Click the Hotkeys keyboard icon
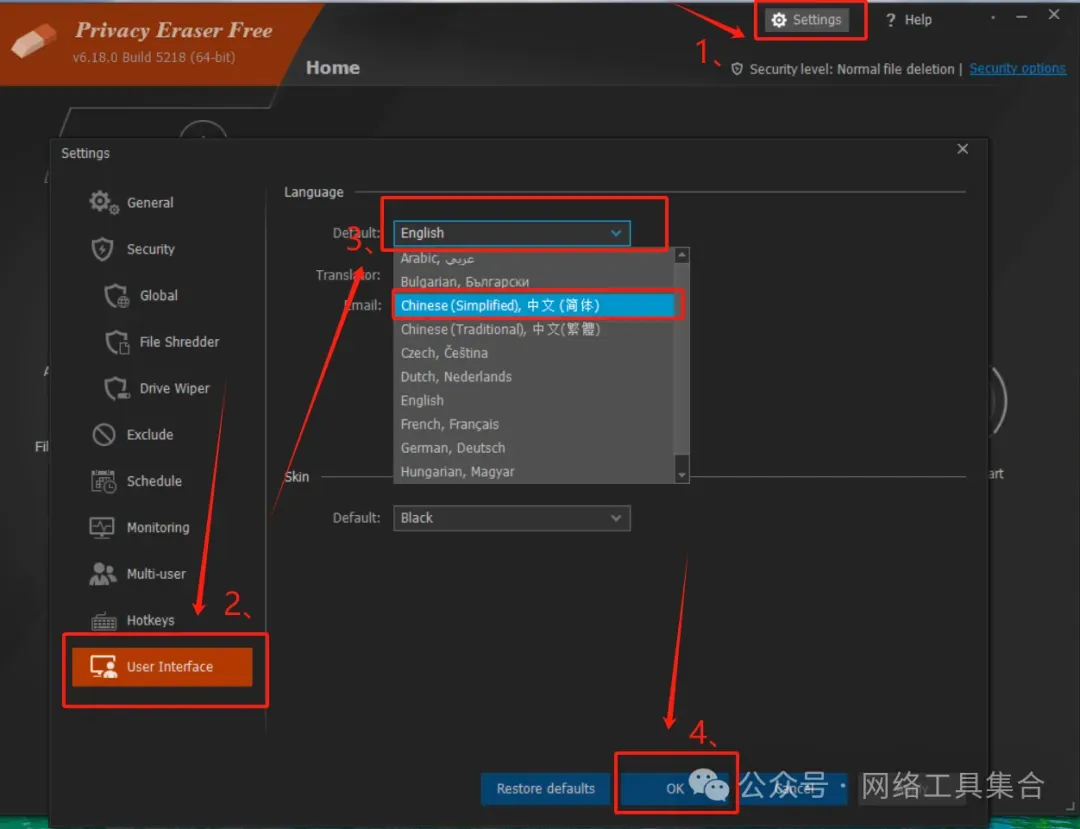Image resolution: width=1080 pixels, height=829 pixels. 104,621
